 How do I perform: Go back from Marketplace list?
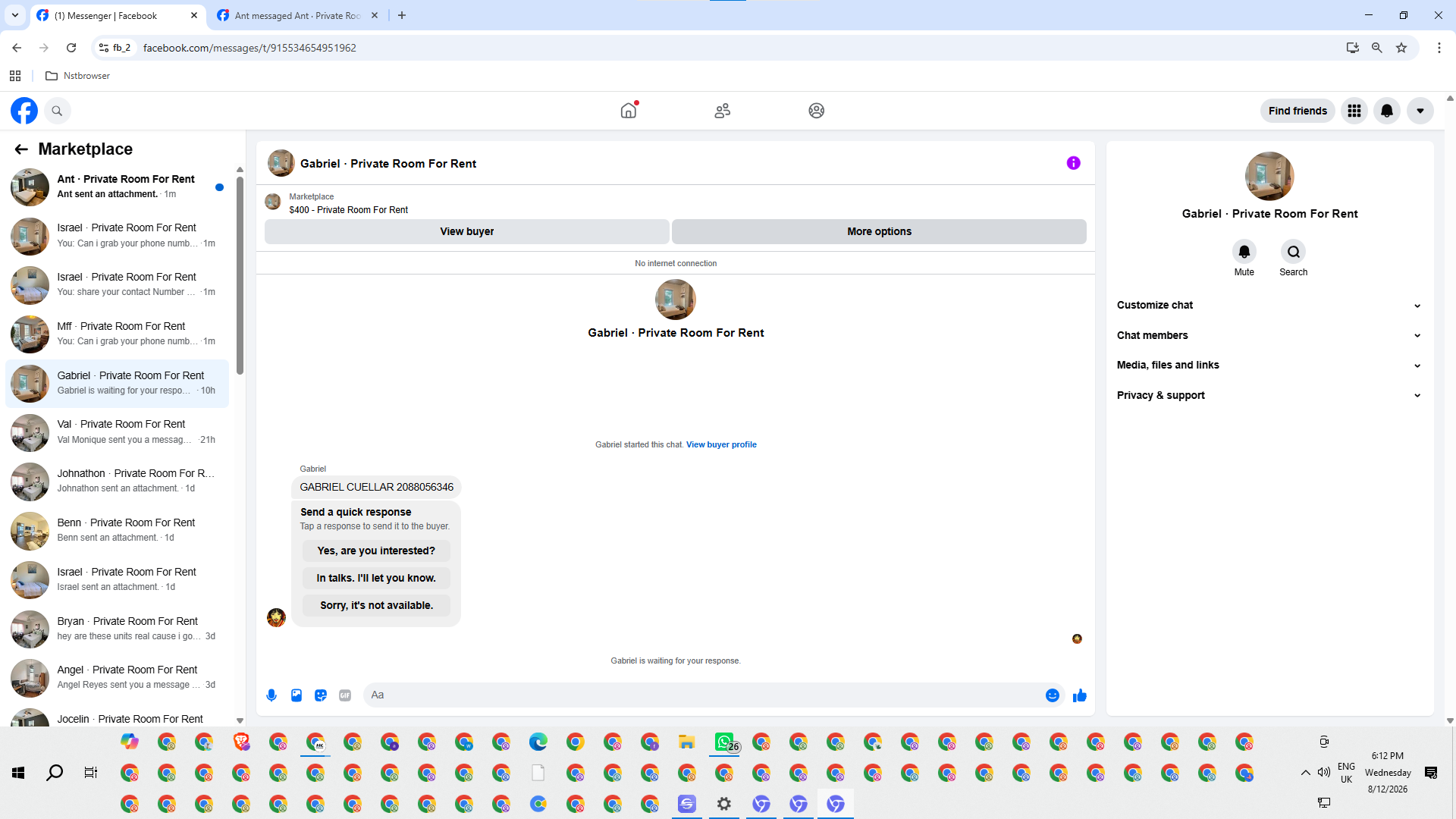(21, 149)
